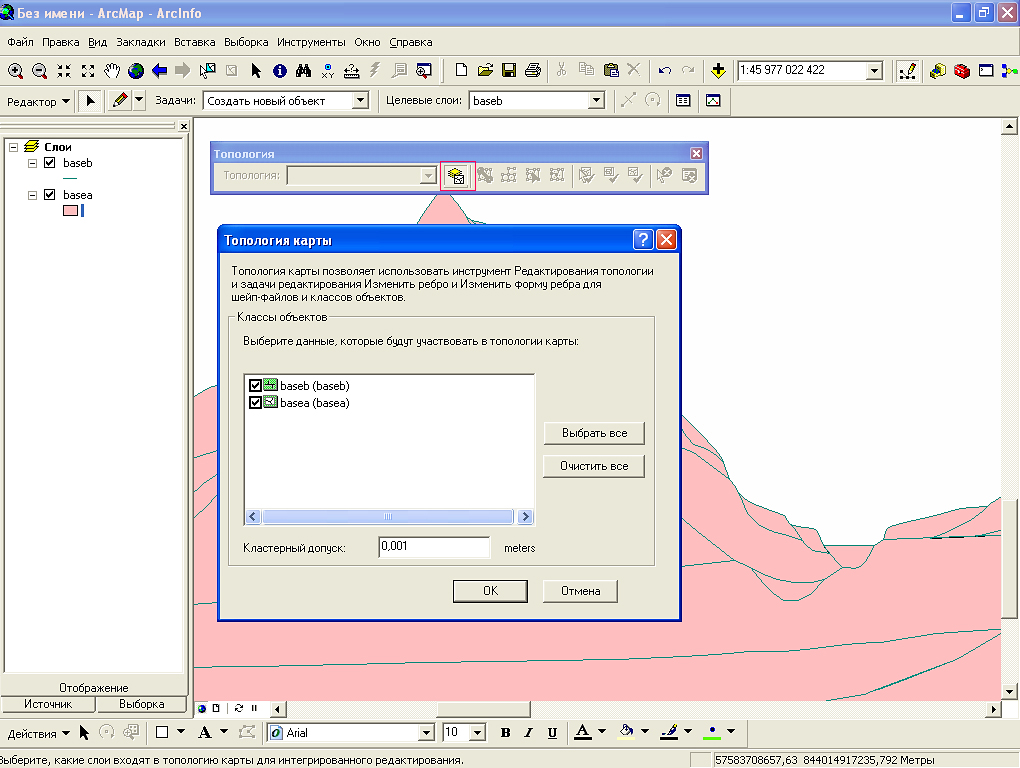Open ArcCatalog icon
Image resolution: width=1020 pixels, height=768 pixels.
click(x=937, y=70)
